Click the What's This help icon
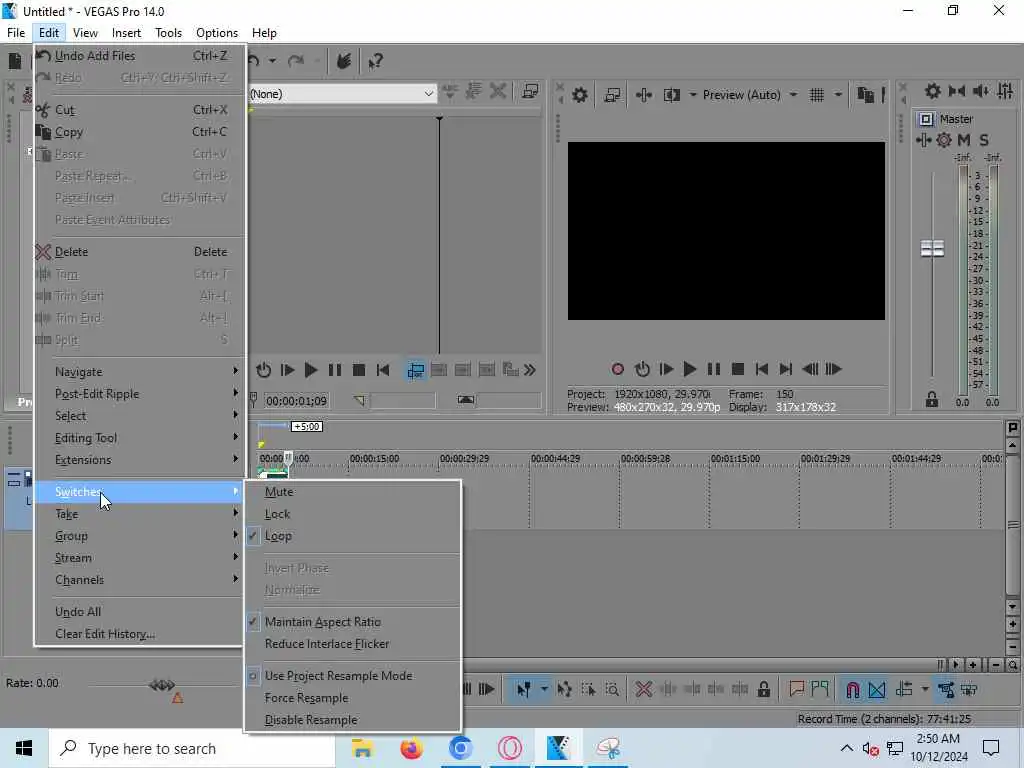The width and height of the screenshot is (1024, 768). pyautogui.click(x=376, y=61)
